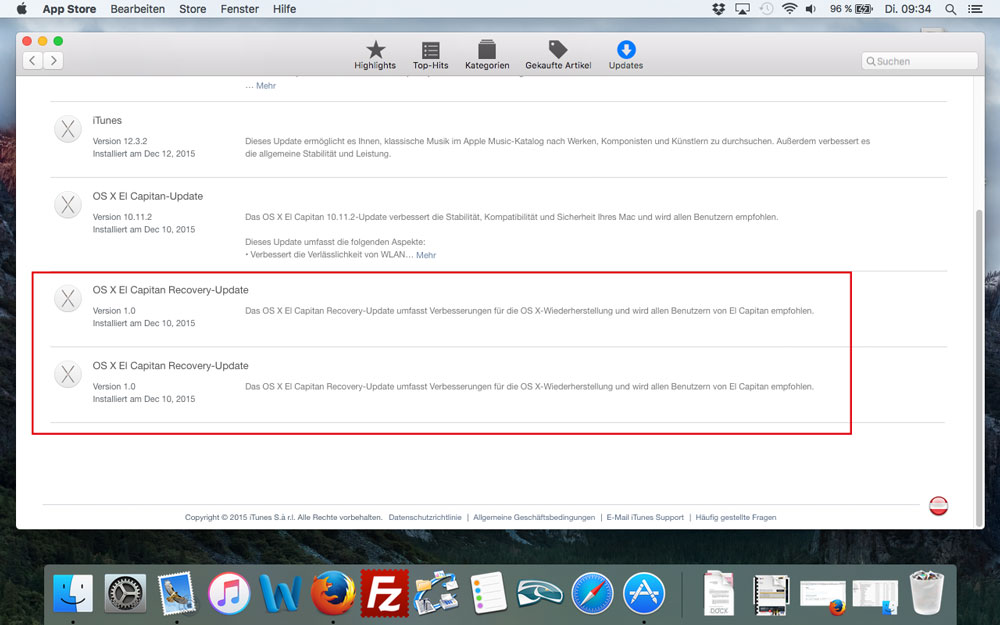Expand Mehr link in El Capitan-Update description

pos(426,255)
